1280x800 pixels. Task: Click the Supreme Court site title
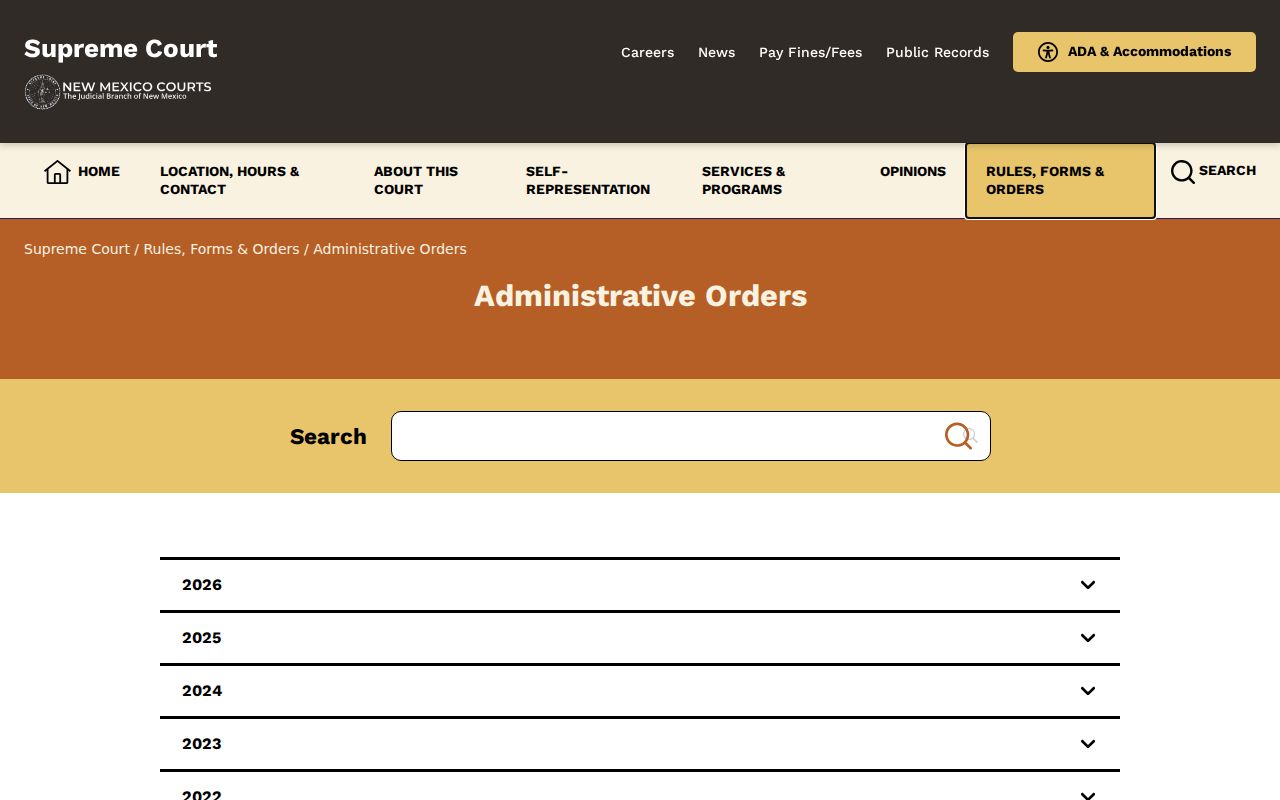[x=121, y=49]
